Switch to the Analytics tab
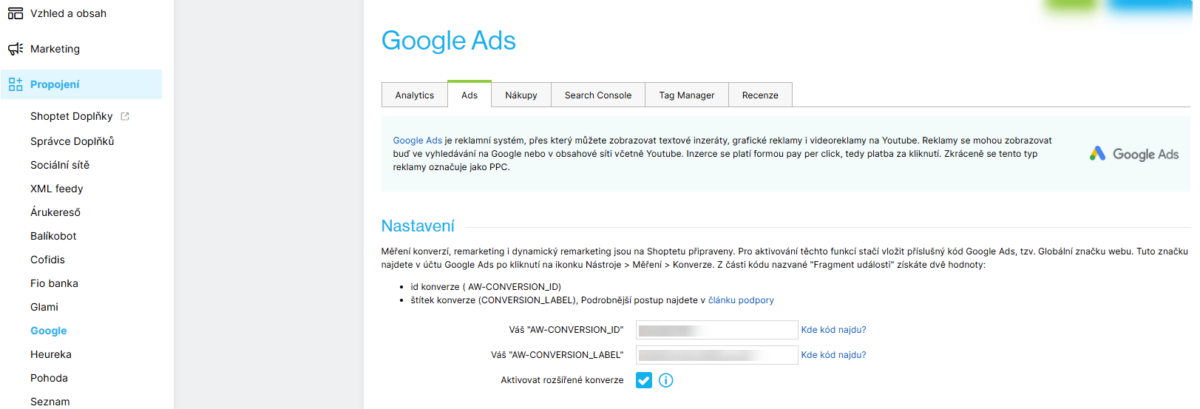 coord(414,95)
